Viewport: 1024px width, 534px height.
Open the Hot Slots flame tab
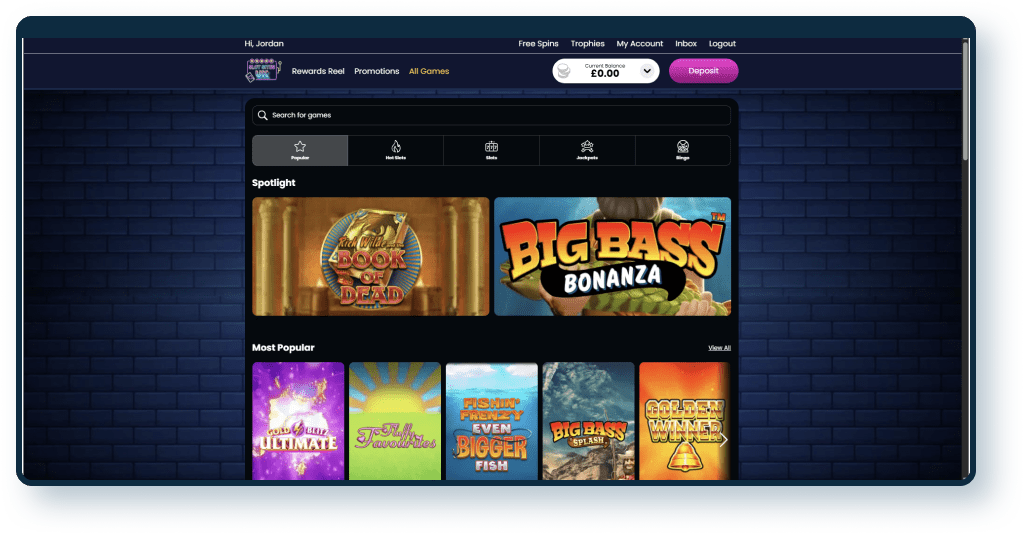(396, 150)
